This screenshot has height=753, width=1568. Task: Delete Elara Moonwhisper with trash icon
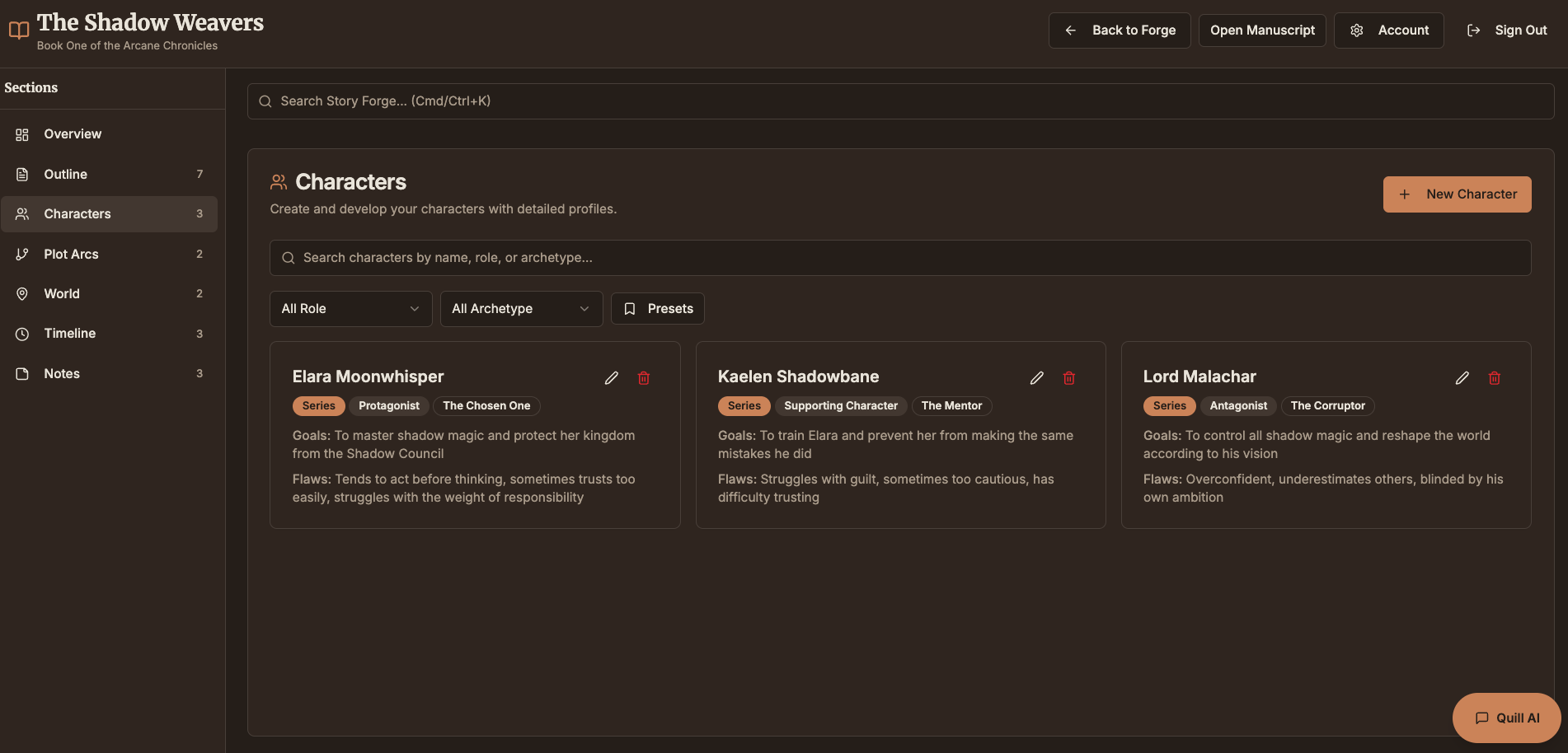pyautogui.click(x=644, y=378)
